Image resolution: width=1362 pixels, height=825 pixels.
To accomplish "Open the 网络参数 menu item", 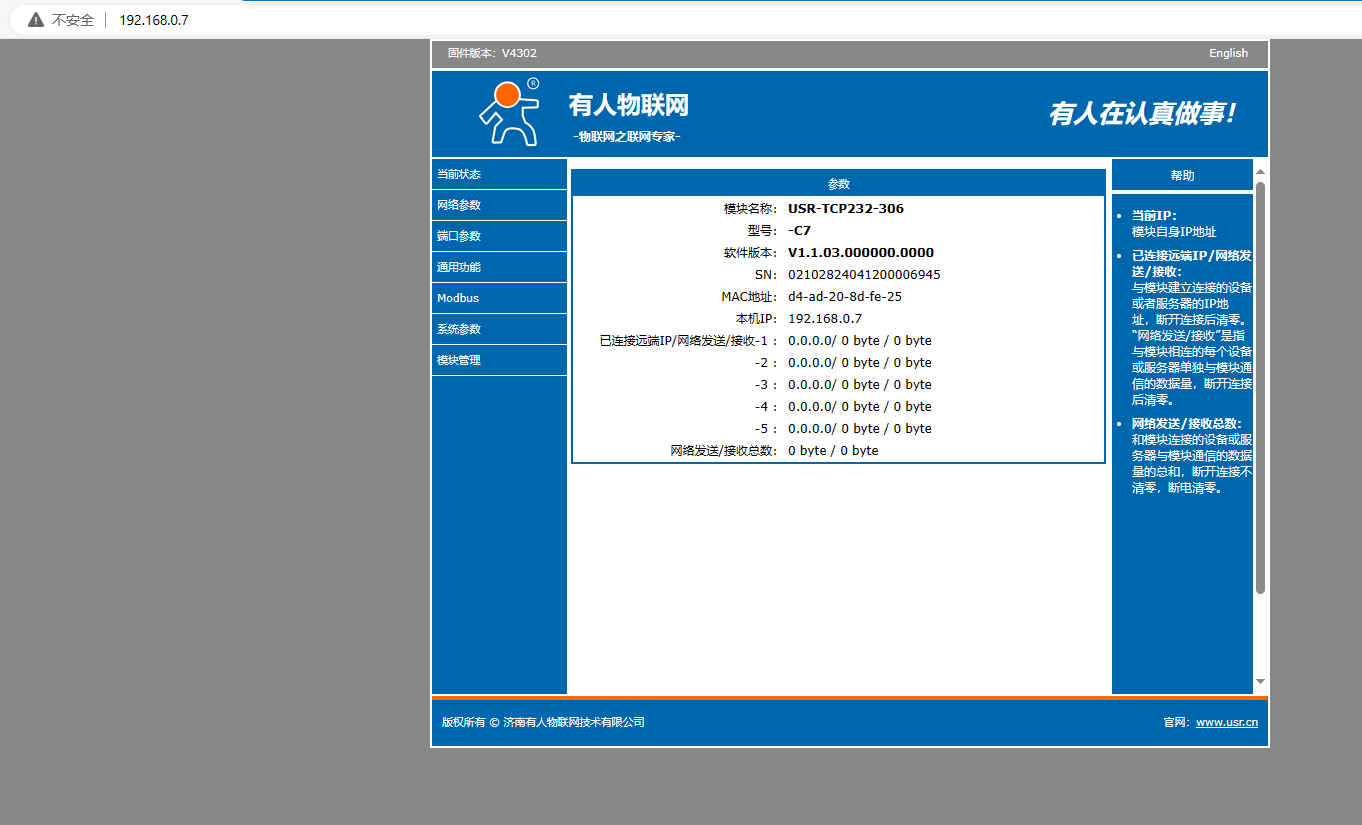I will pos(499,205).
